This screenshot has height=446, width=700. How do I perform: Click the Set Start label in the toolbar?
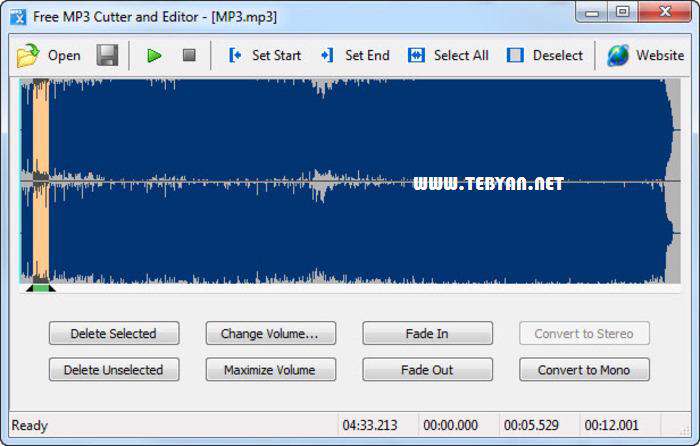pyautogui.click(x=276, y=55)
